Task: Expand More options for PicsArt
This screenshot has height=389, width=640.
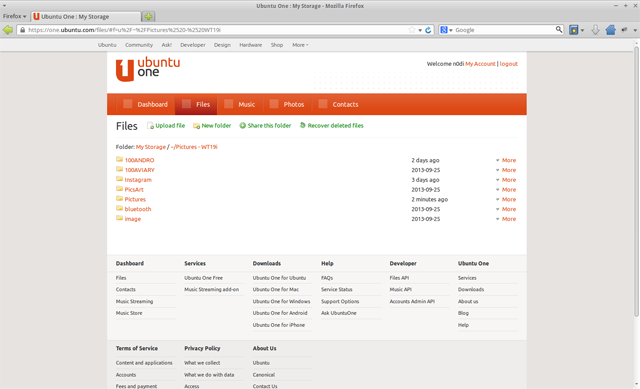Action: [x=506, y=190]
